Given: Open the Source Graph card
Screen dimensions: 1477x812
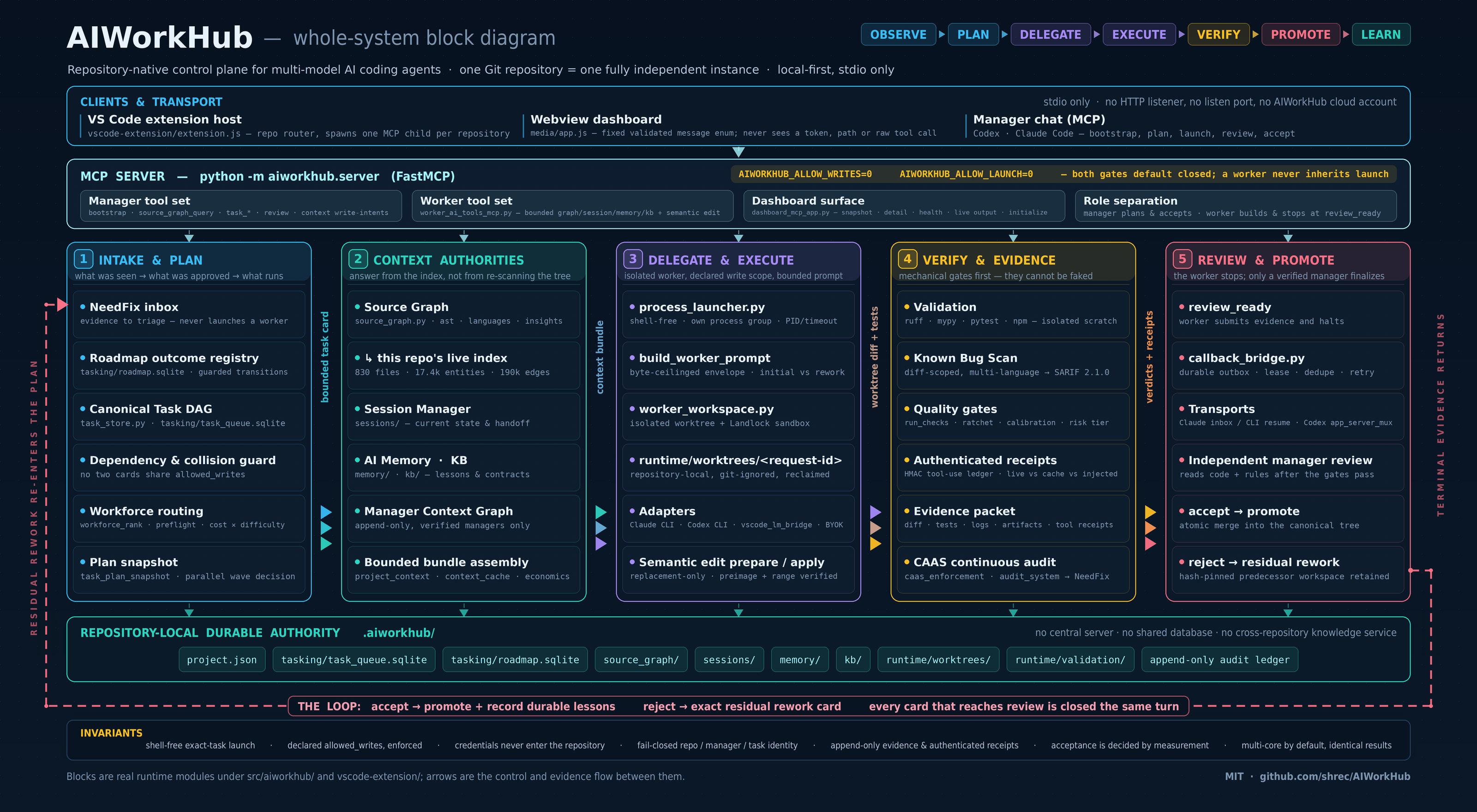Looking at the screenshot, I should pyautogui.click(x=464, y=314).
